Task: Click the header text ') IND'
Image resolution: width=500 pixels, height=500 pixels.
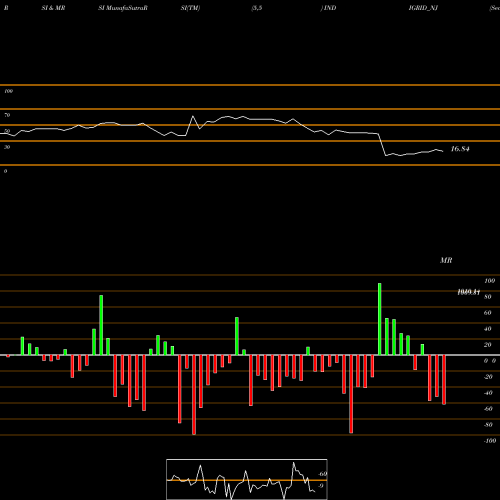Action: tap(328, 8)
